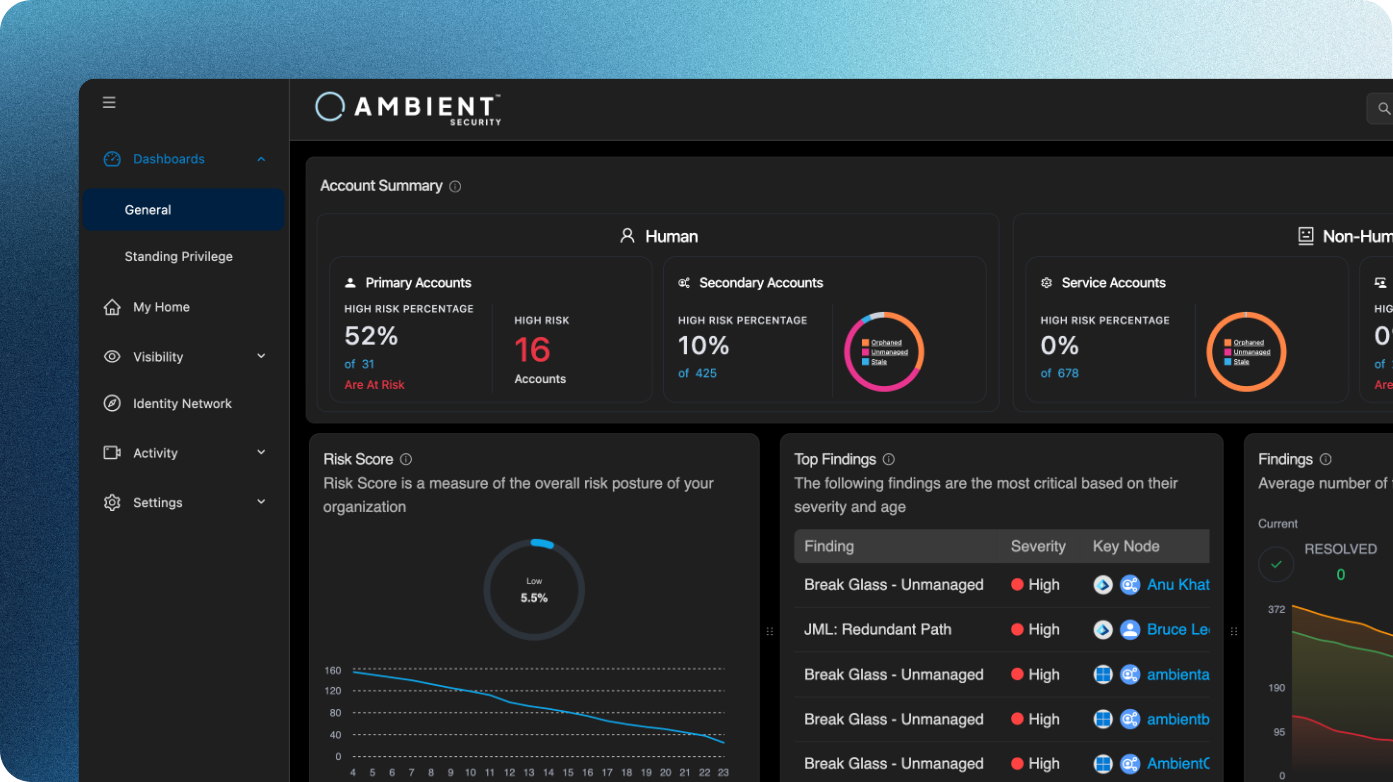Click the Windows icon in ambientb row
This screenshot has width=1393, height=782.
[1103, 719]
